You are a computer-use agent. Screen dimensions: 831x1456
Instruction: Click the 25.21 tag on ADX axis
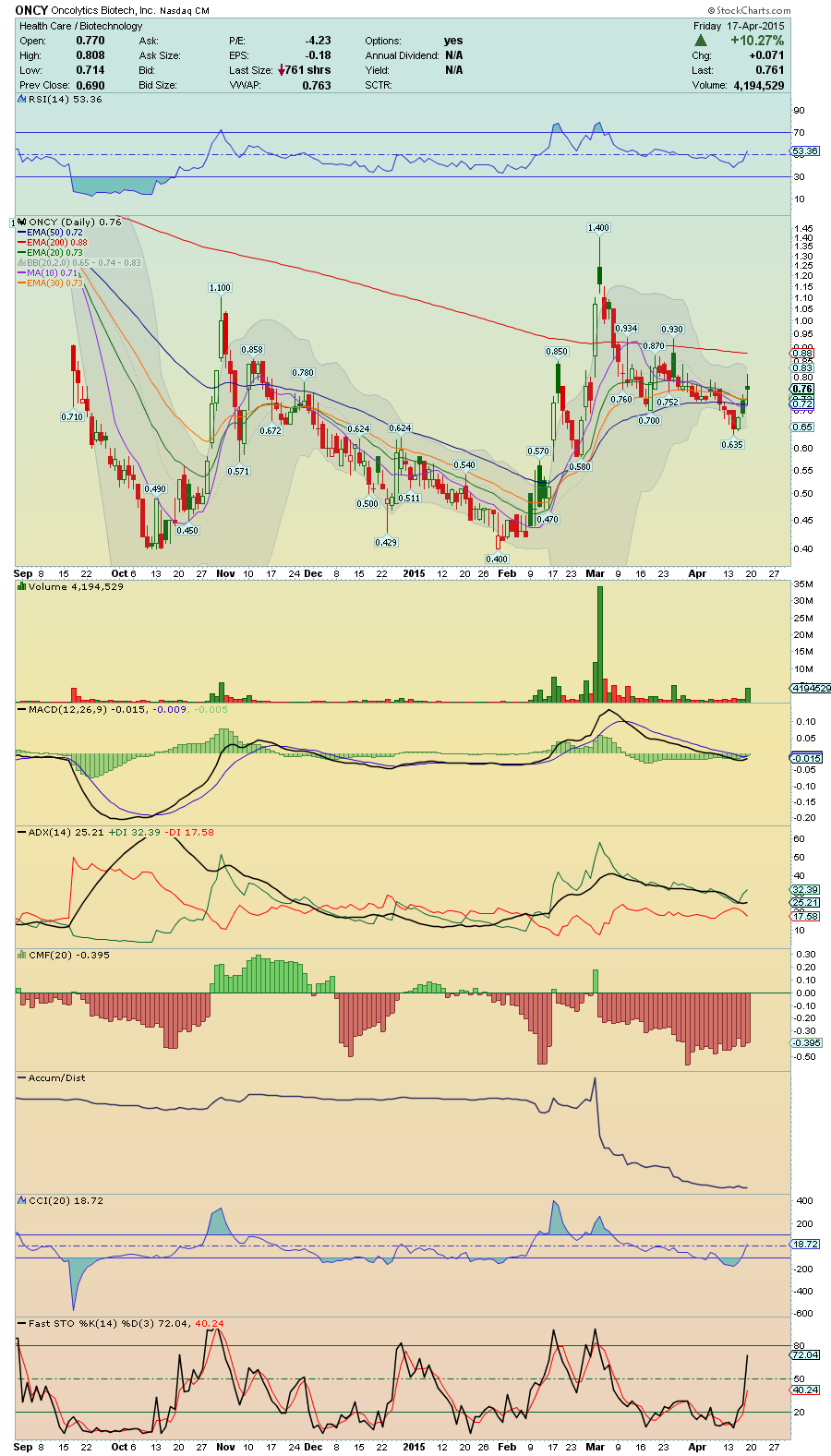point(805,902)
